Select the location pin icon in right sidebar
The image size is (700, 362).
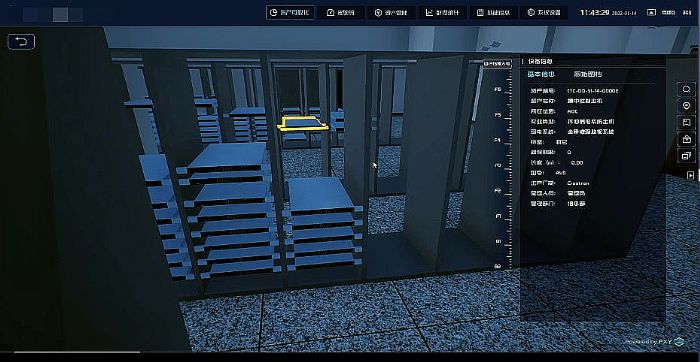(x=687, y=106)
